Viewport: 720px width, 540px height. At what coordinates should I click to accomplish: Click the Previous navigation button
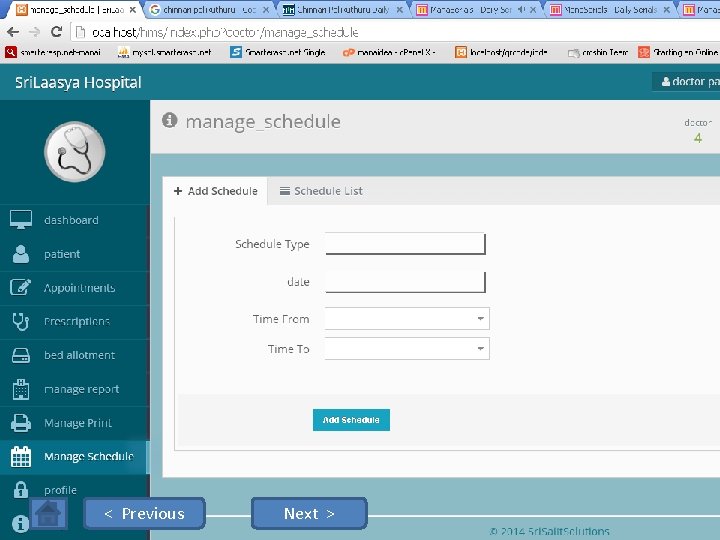(144, 513)
